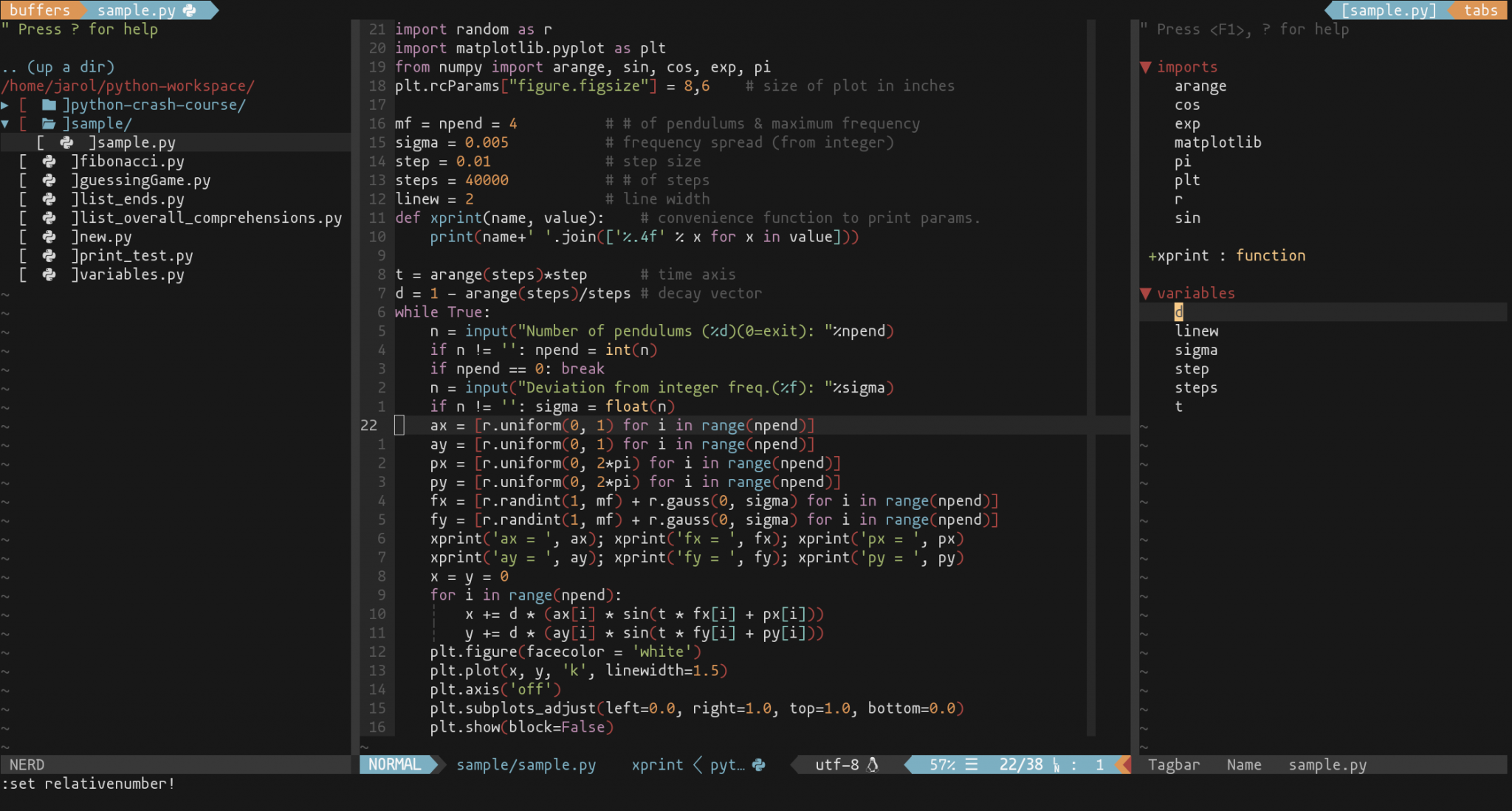The width and height of the screenshot is (1512, 811).
Task: Click the Tagbar label in status bar
Action: point(1176,764)
